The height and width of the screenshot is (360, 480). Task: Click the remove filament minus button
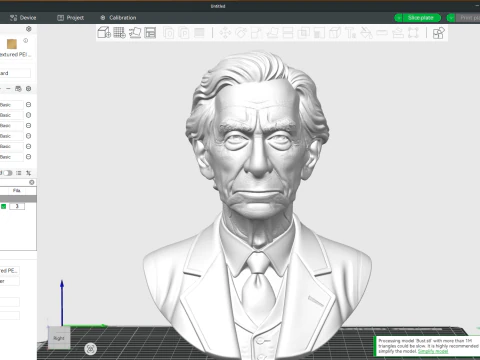click(x=8, y=89)
